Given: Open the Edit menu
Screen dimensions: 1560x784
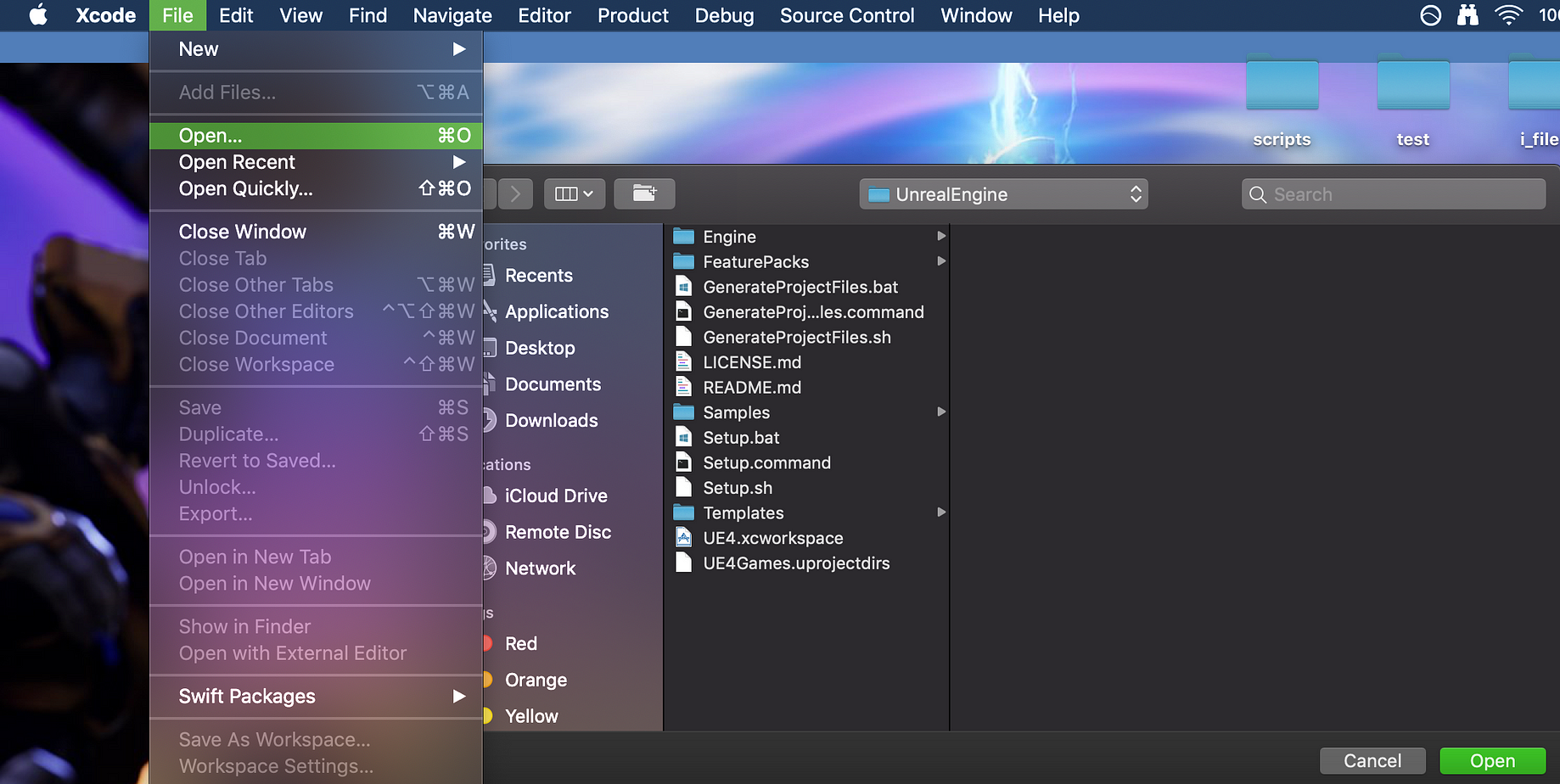Looking at the screenshot, I should coord(236,15).
